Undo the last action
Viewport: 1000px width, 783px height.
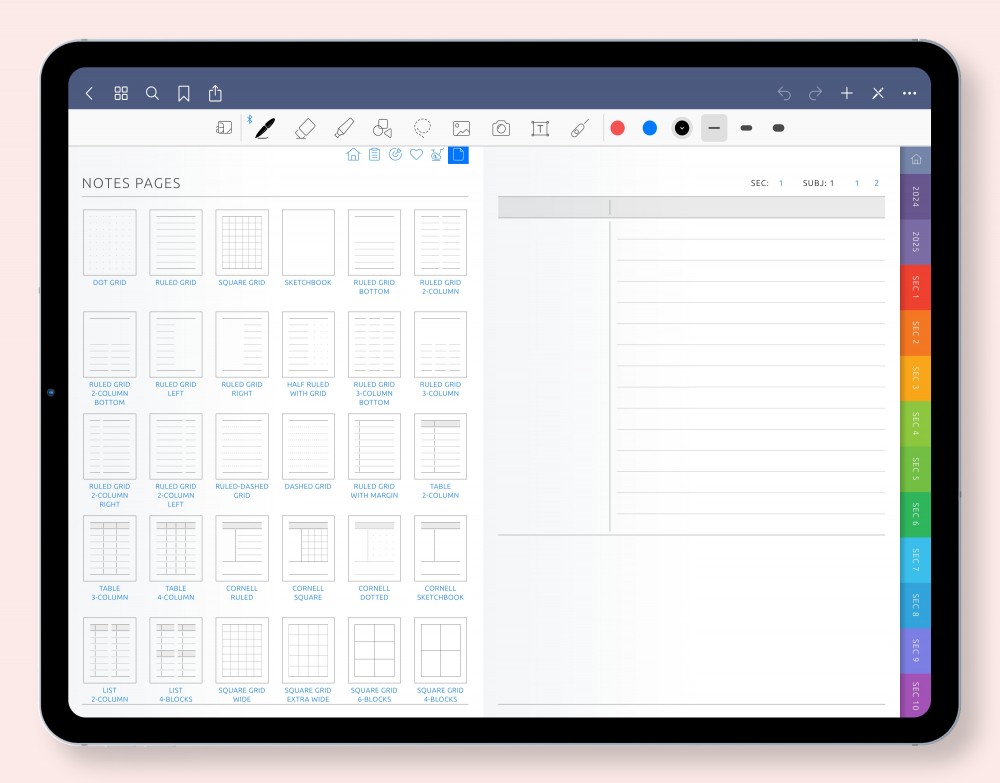[x=784, y=94]
